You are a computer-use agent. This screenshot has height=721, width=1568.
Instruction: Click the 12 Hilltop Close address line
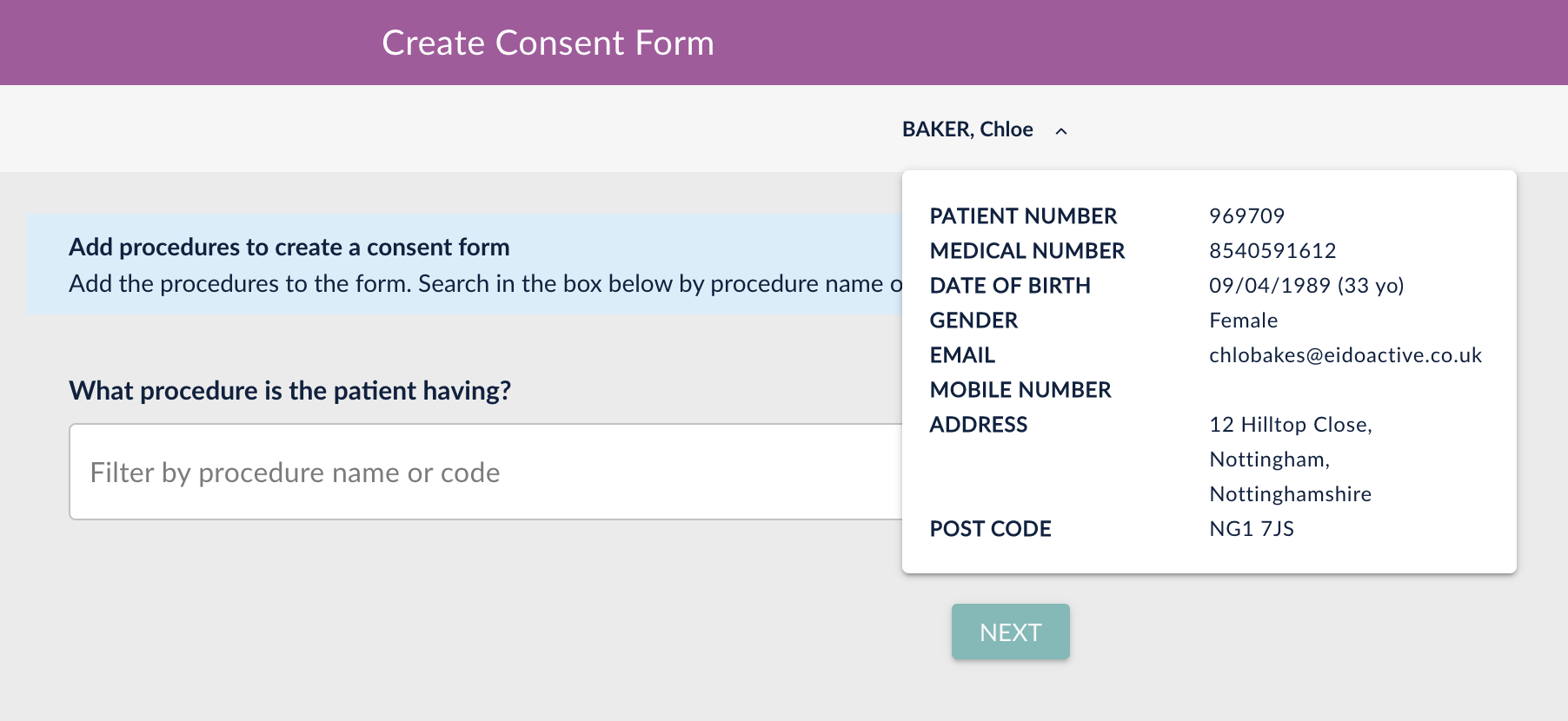click(1290, 425)
